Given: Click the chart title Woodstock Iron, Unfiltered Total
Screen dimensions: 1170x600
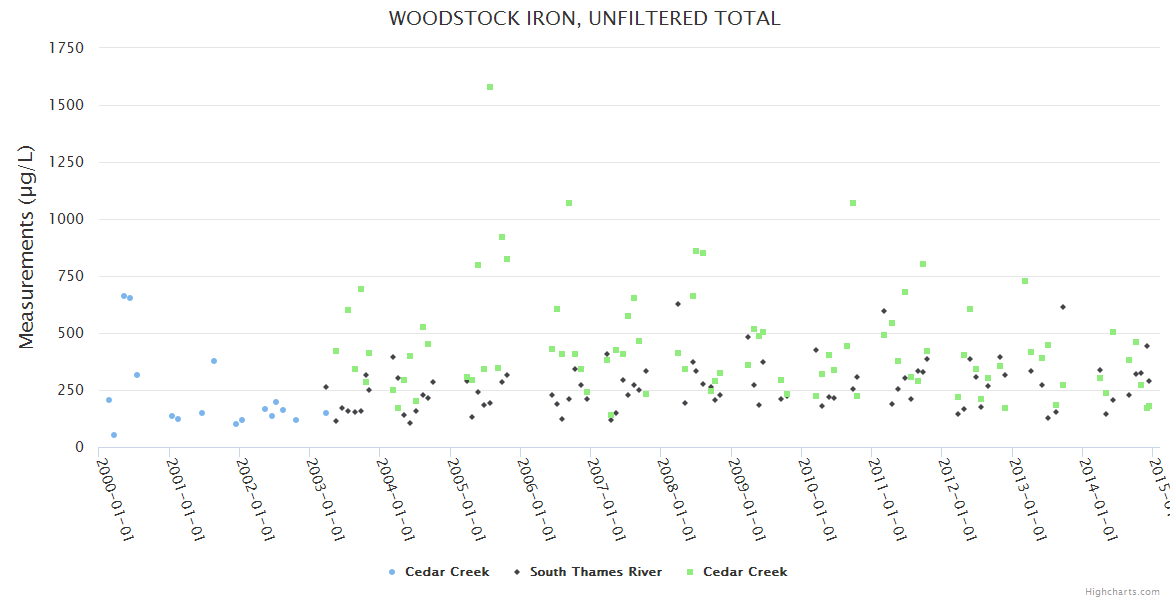Looking at the screenshot, I should (x=584, y=18).
